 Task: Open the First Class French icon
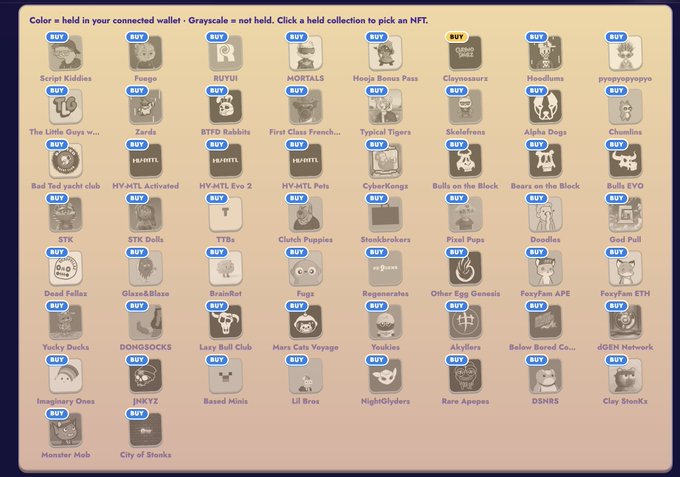click(x=305, y=107)
